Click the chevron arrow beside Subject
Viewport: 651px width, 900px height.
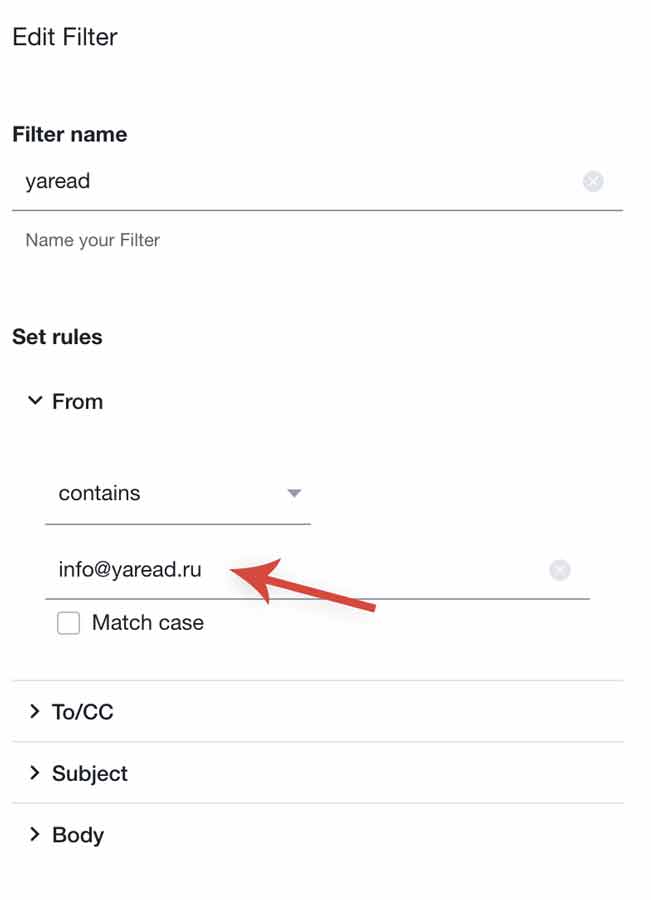(35, 773)
